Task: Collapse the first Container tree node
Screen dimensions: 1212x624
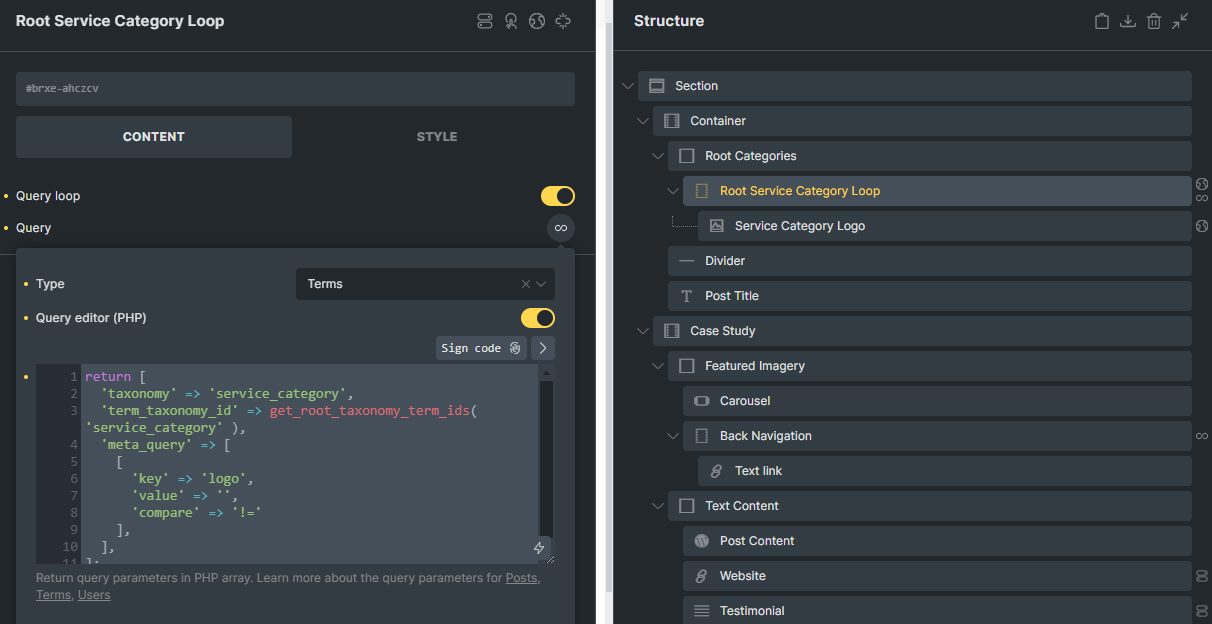Action: pos(643,121)
